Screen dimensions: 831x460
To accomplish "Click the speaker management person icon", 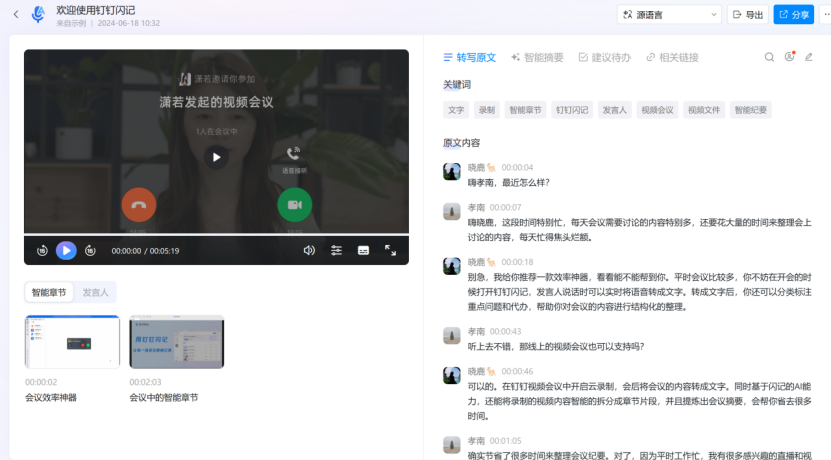I will (x=790, y=57).
